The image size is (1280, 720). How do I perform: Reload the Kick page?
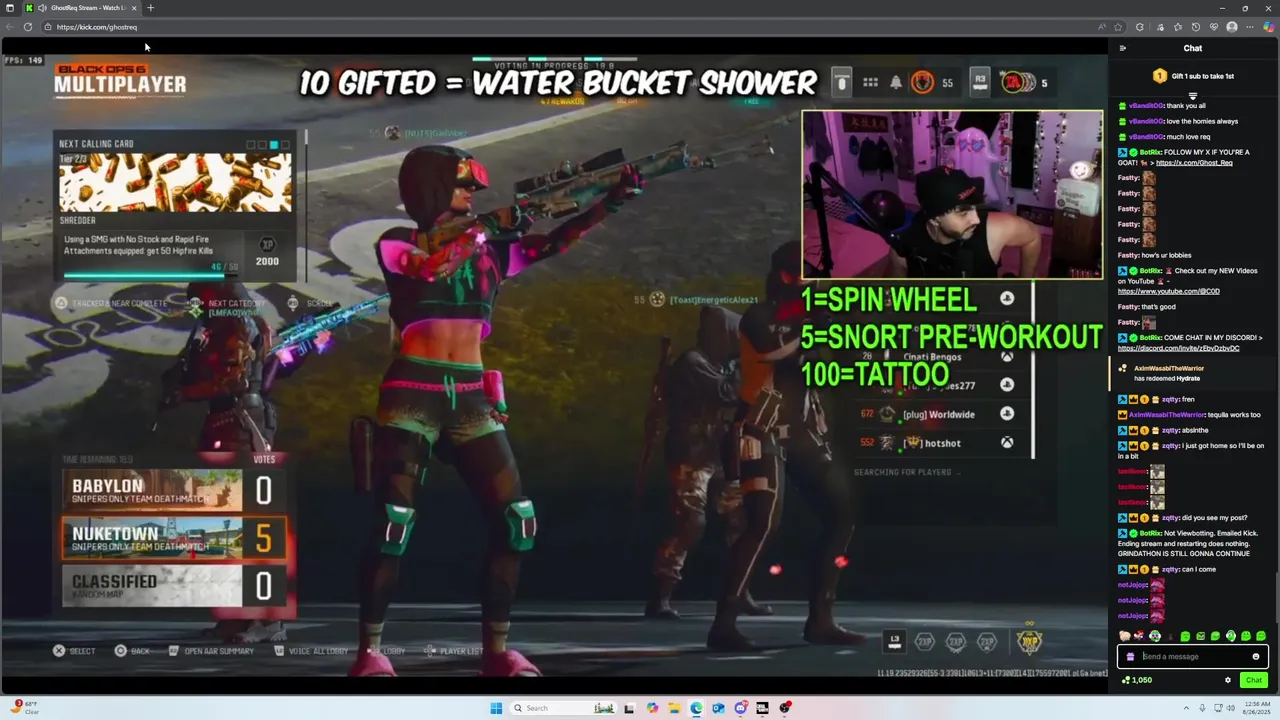point(28,27)
